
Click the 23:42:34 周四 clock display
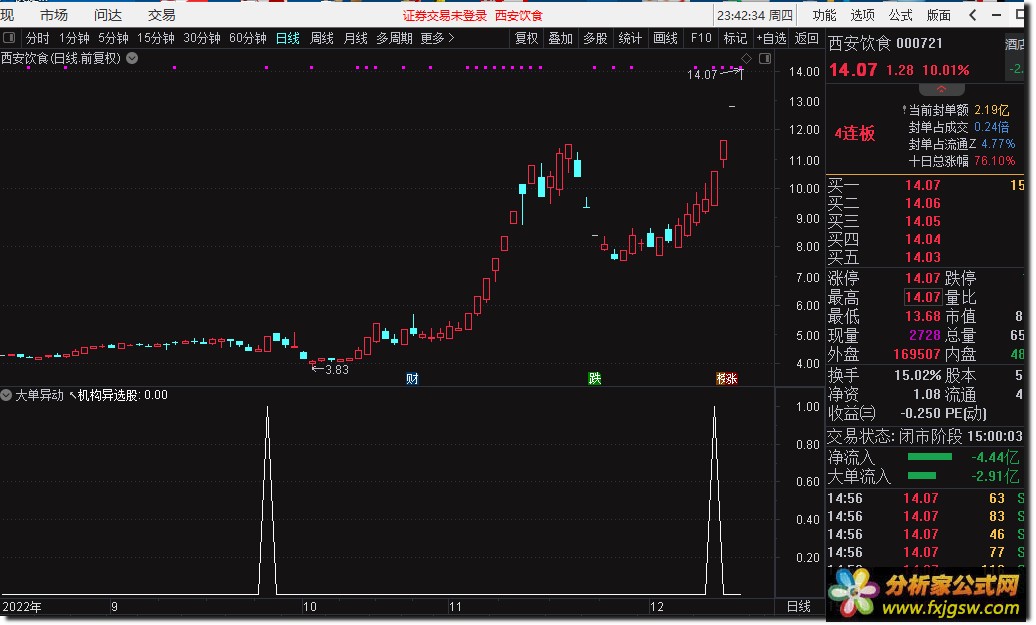click(x=755, y=15)
